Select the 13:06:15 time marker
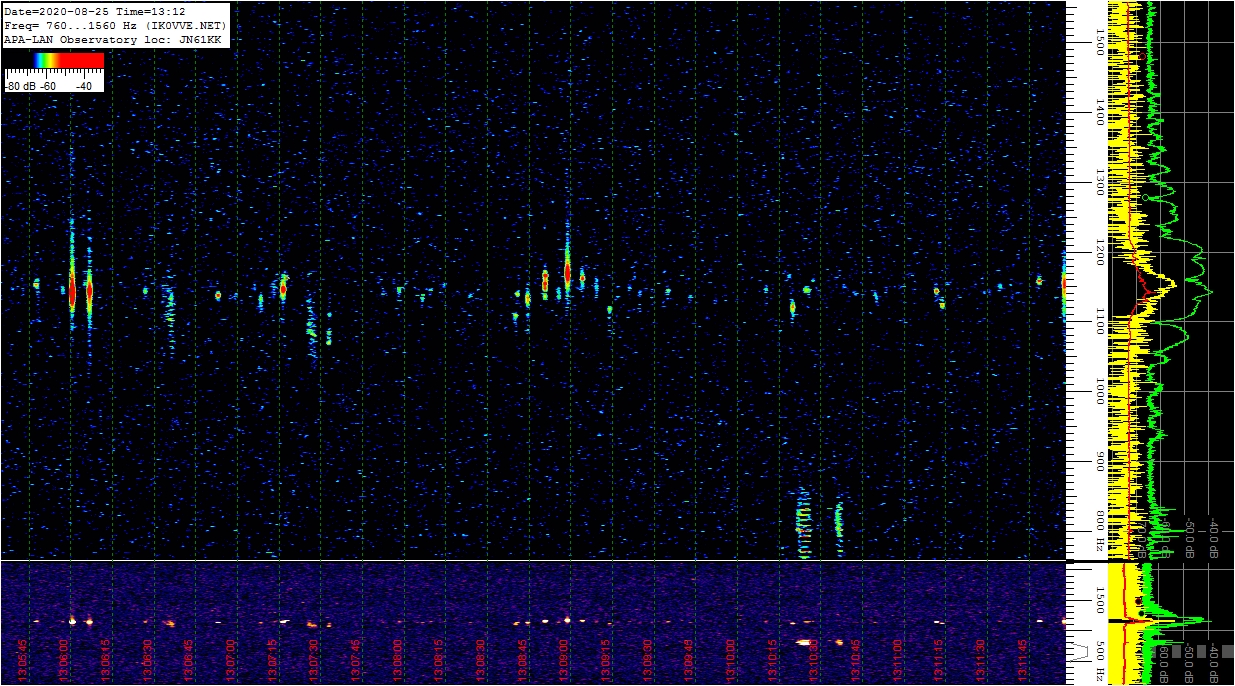 pos(107,660)
